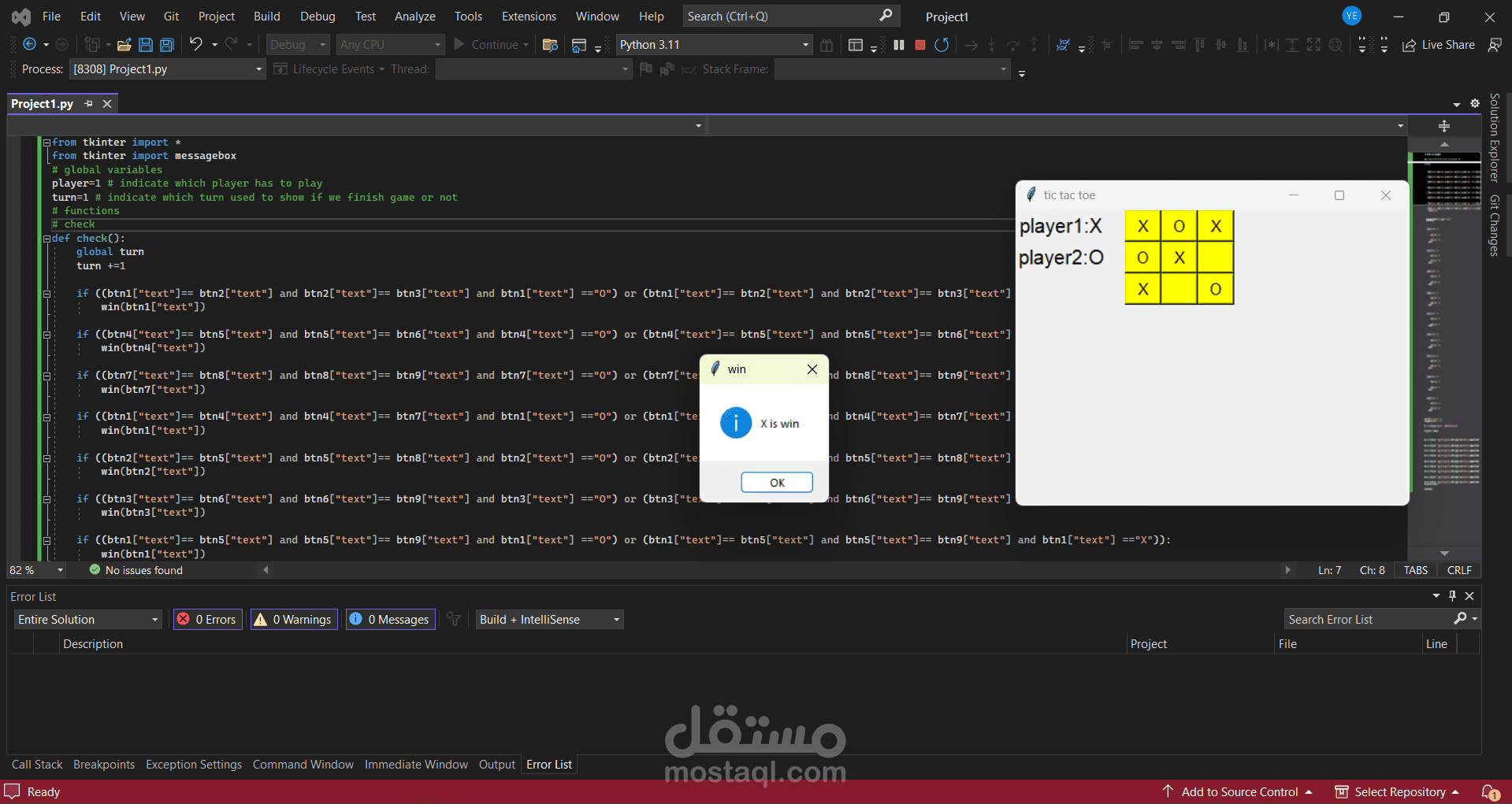Close the 'X is win' message box

coord(812,369)
